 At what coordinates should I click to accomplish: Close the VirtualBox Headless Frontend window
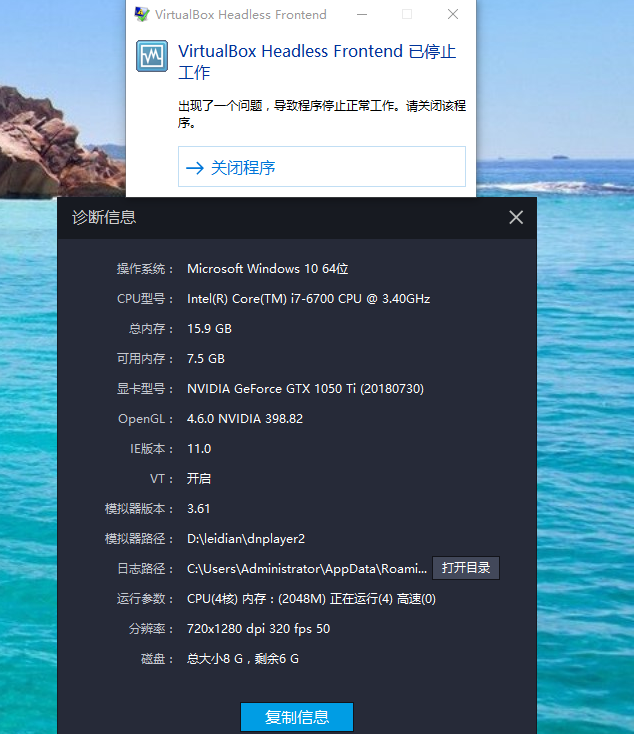[x=453, y=15]
